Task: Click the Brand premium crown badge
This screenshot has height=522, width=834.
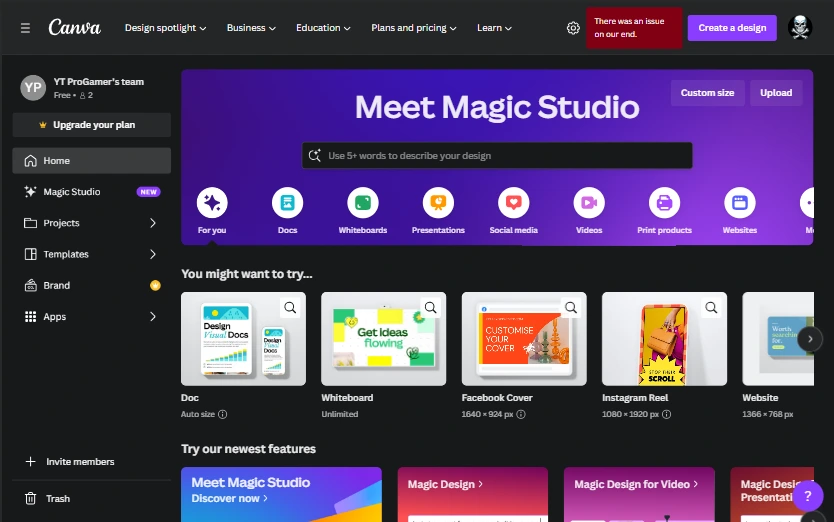Action: tap(155, 285)
